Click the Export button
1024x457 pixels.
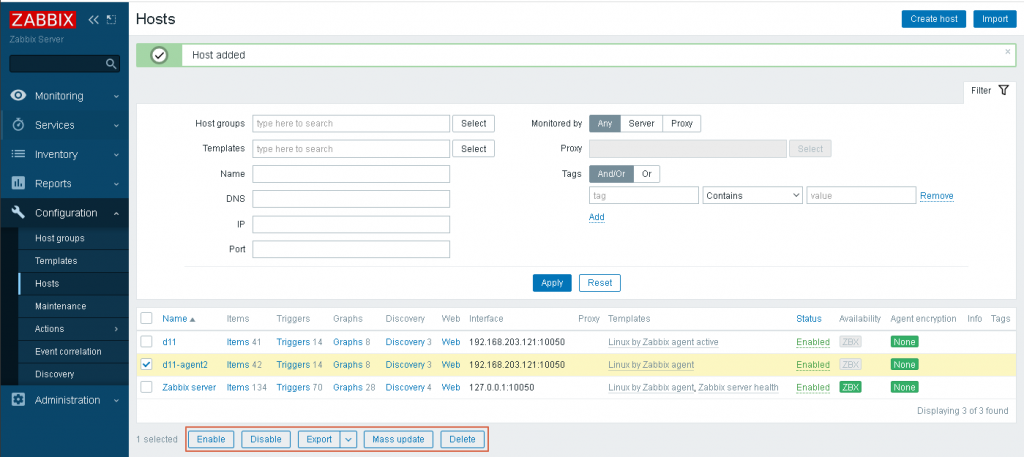[319, 439]
